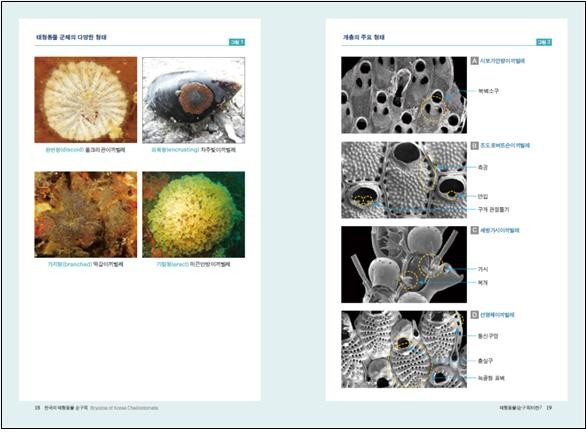Click the gray letter C panel marker
The image size is (586, 433).
(474, 230)
